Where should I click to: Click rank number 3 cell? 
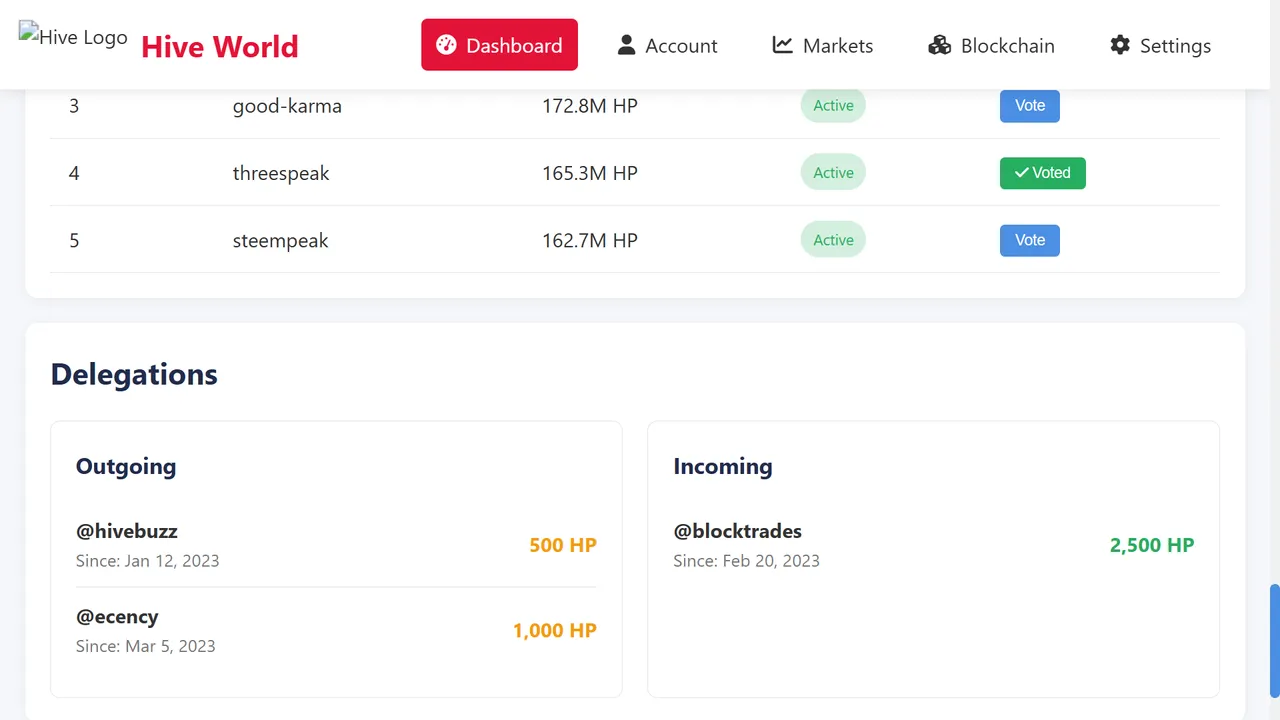tap(74, 106)
